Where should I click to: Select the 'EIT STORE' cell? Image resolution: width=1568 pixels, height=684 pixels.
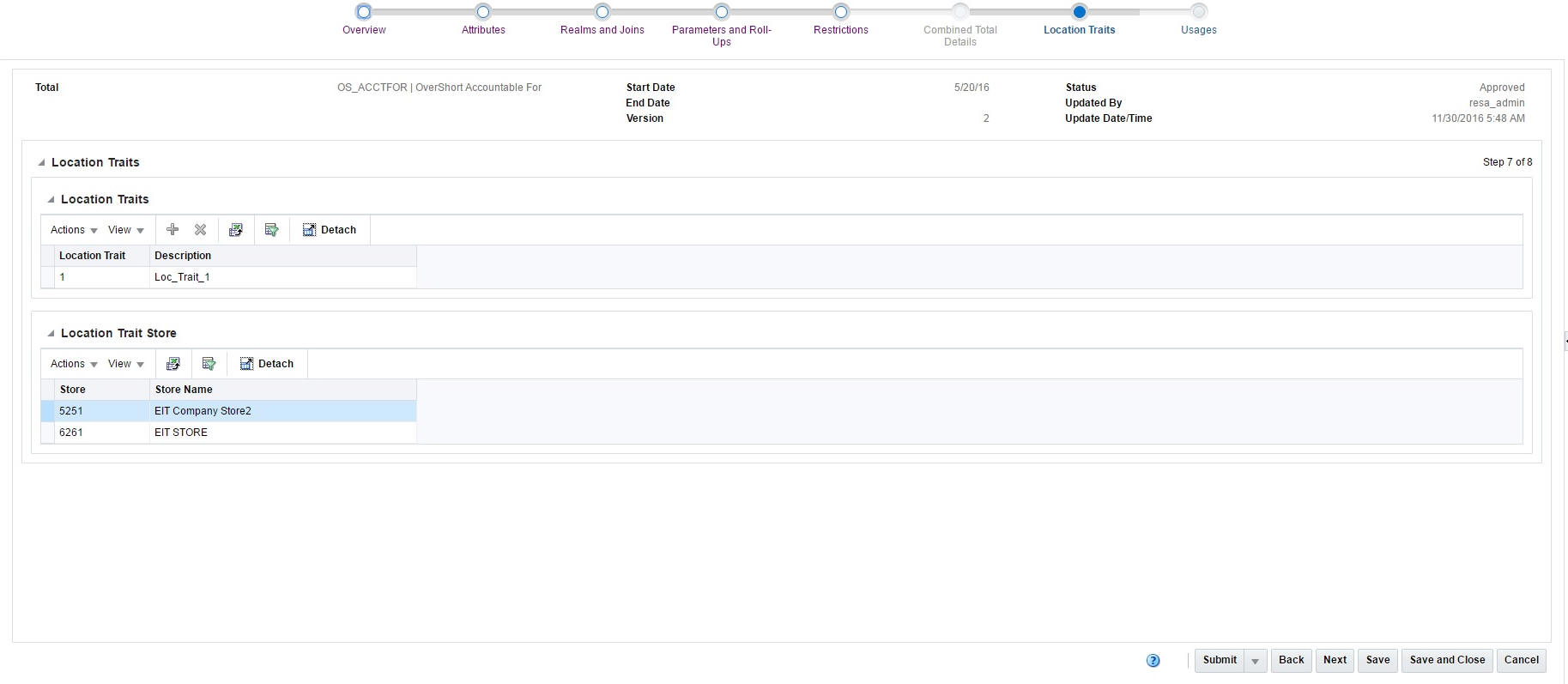[283, 433]
